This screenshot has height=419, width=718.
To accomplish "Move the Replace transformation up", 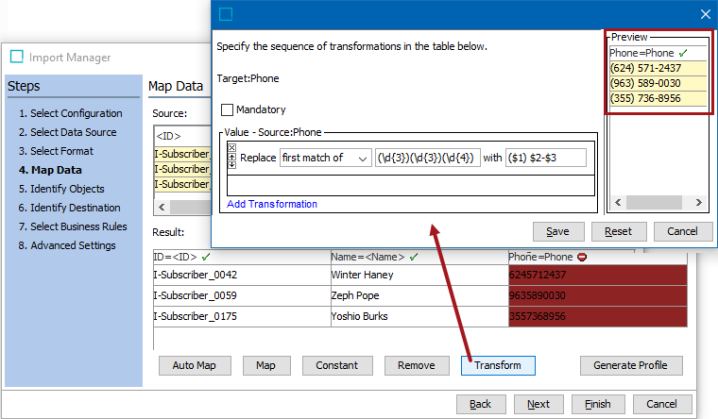I will point(232,157).
